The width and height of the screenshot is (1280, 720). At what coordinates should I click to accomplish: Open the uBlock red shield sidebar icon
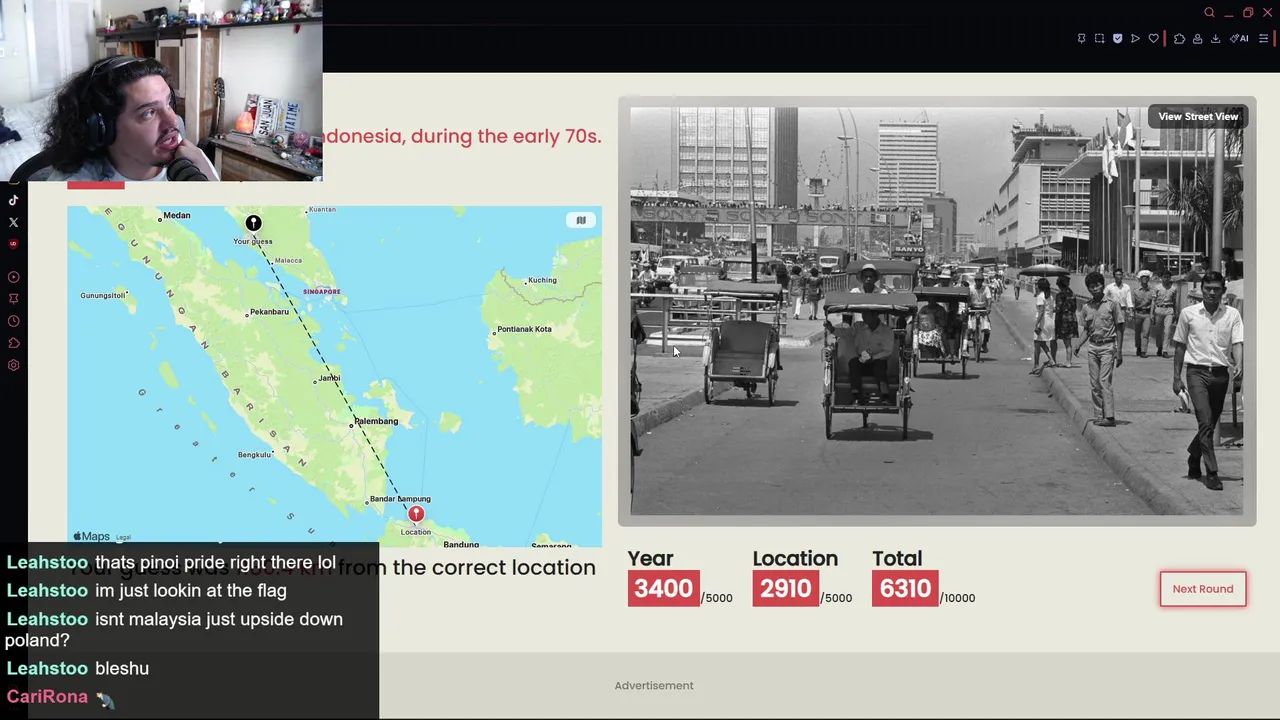point(13,244)
